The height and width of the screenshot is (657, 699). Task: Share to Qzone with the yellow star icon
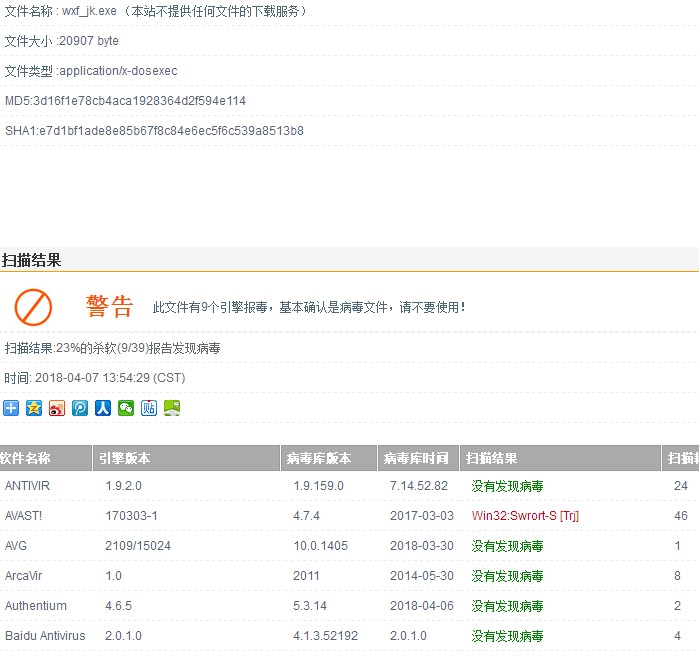pos(34,408)
